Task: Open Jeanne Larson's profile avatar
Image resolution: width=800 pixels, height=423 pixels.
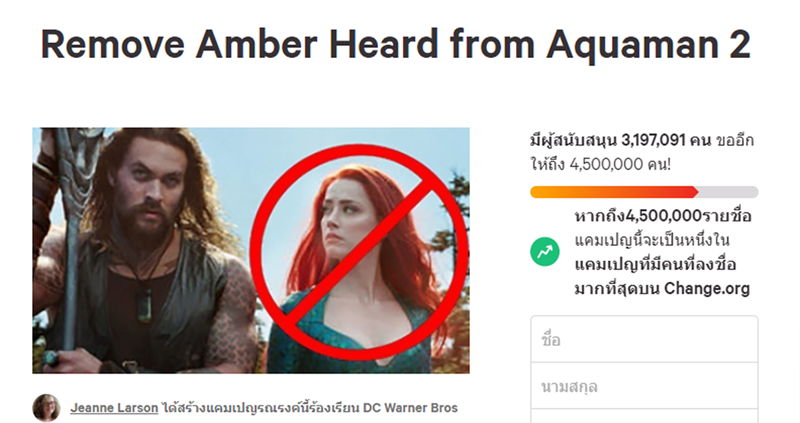Action: [x=46, y=408]
